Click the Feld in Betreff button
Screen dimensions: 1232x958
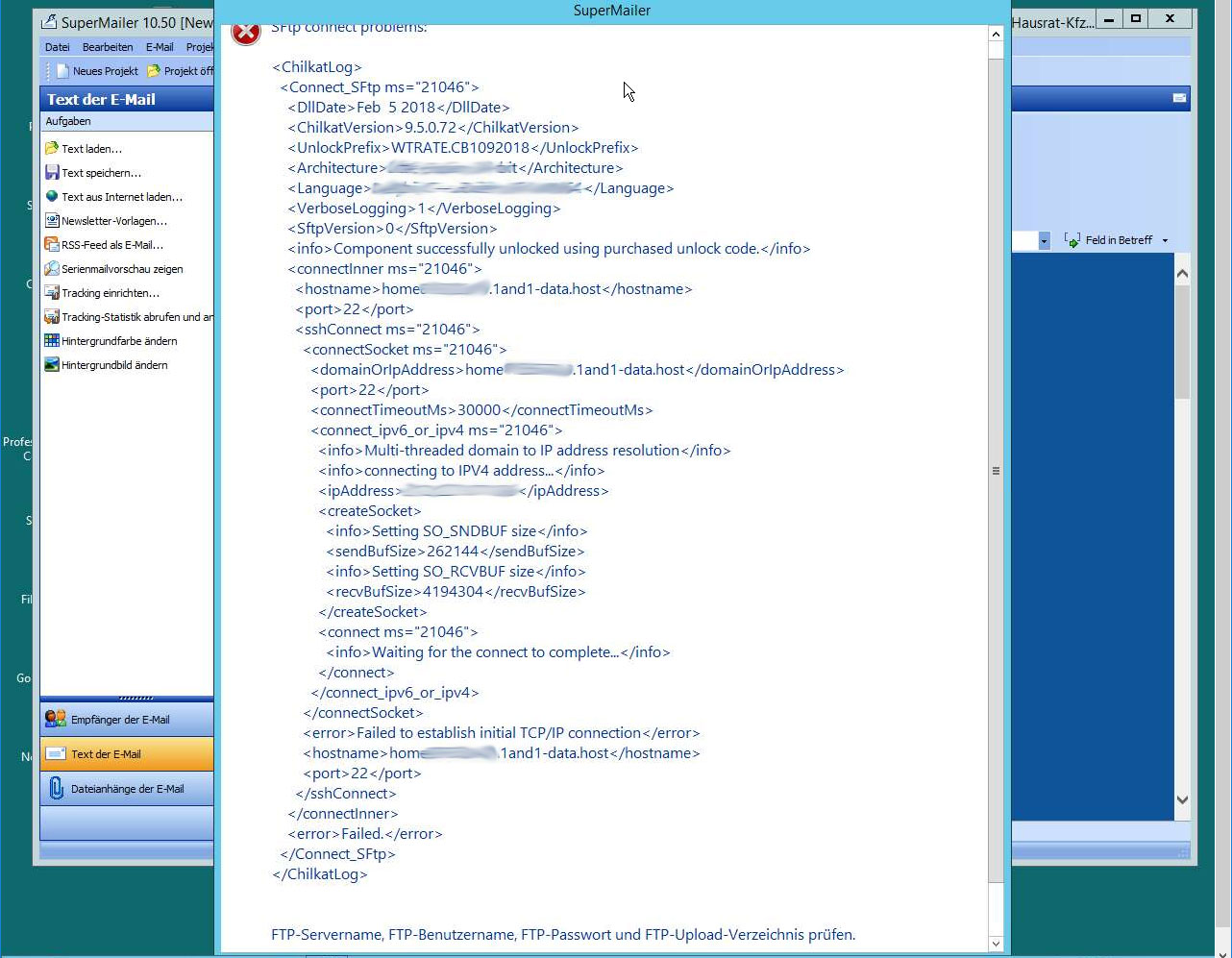(x=1109, y=240)
